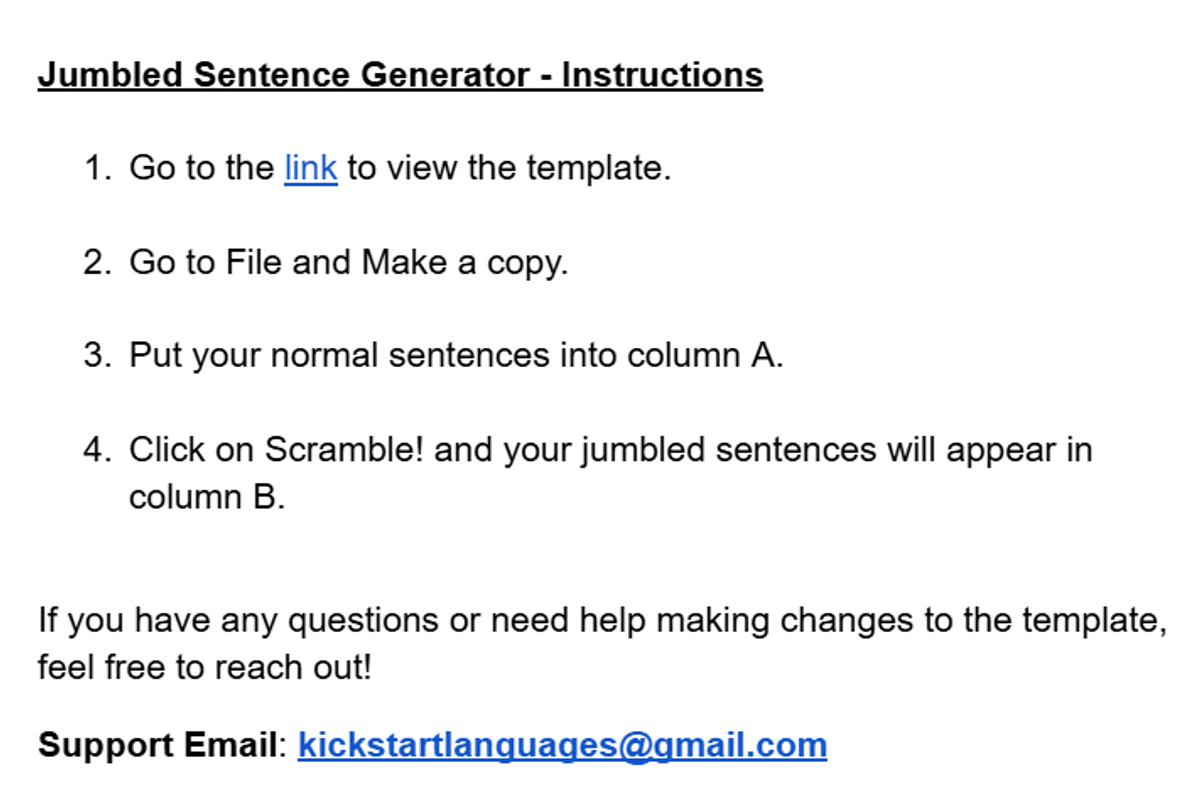Click the "Make a copy" text

click(x=464, y=262)
